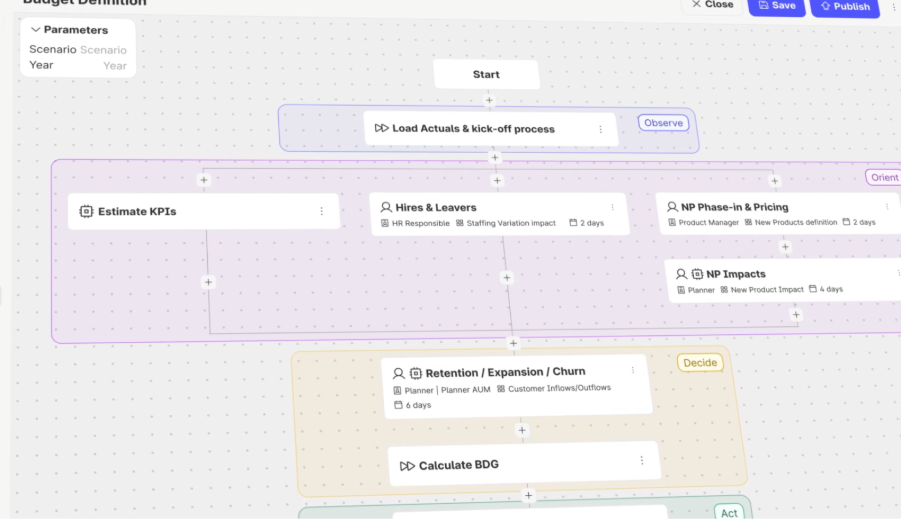Click the Close button
The image size is (901, 519).
tap(713, 5)
